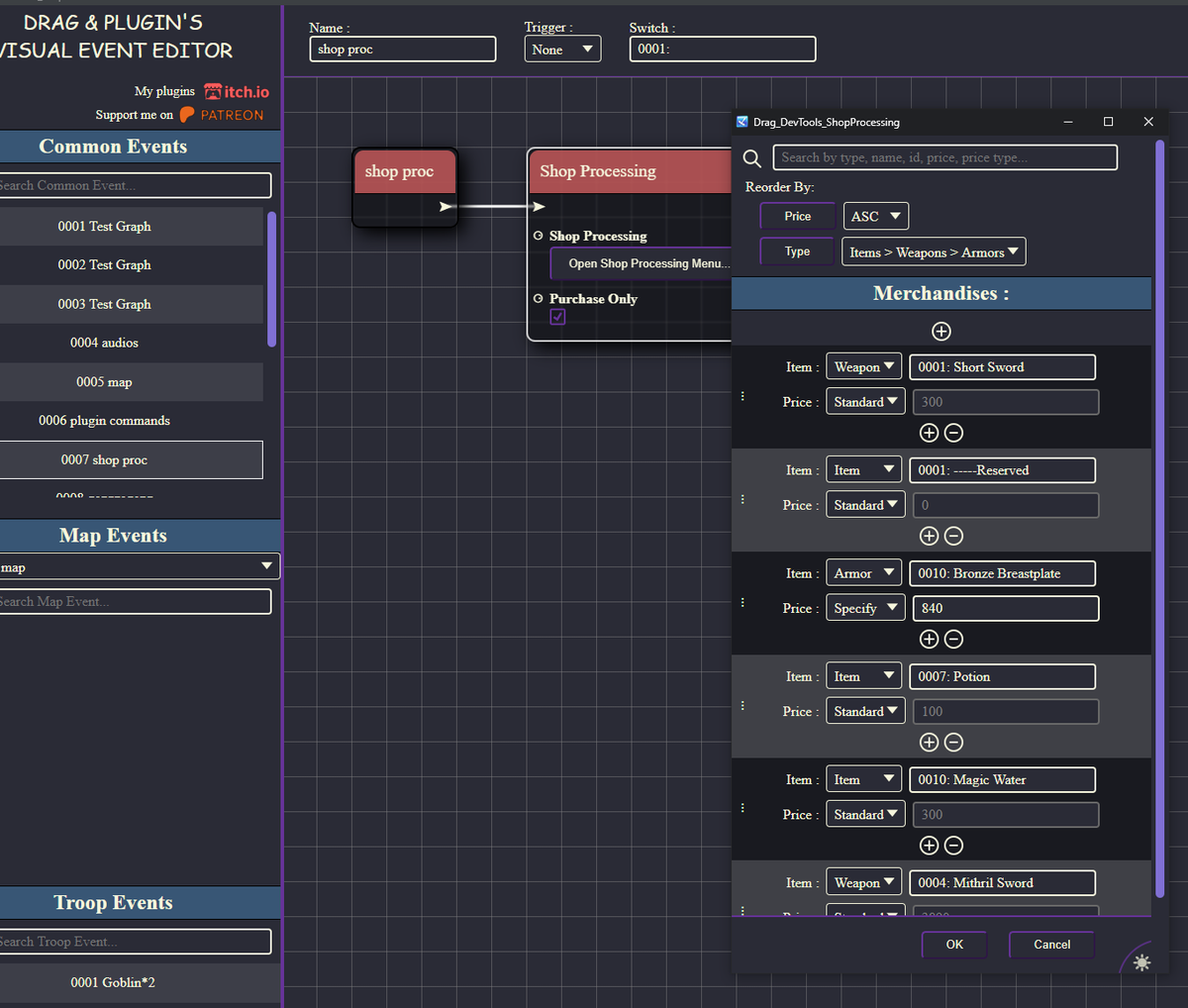Screen dimensions: 1188x1008
Task: Select common event 0006 plugin commands
Action: [132, 420]
